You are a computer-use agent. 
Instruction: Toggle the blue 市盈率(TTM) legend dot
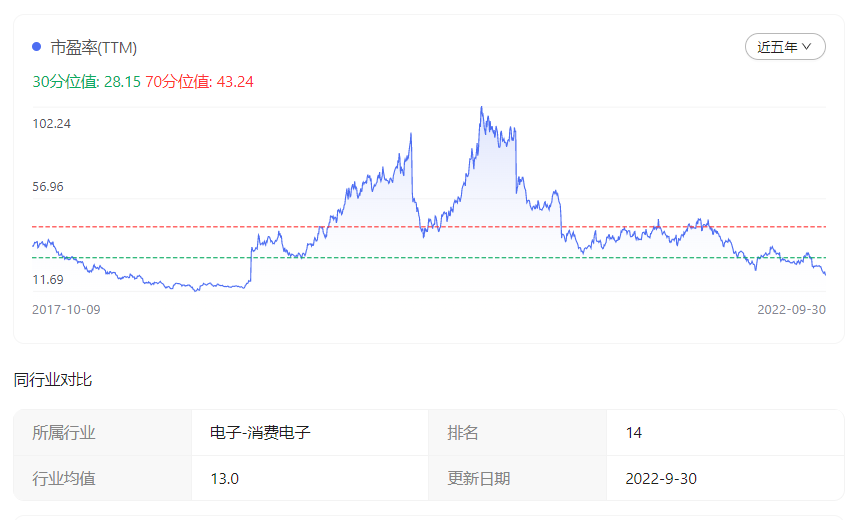click(x=37, y=47)
